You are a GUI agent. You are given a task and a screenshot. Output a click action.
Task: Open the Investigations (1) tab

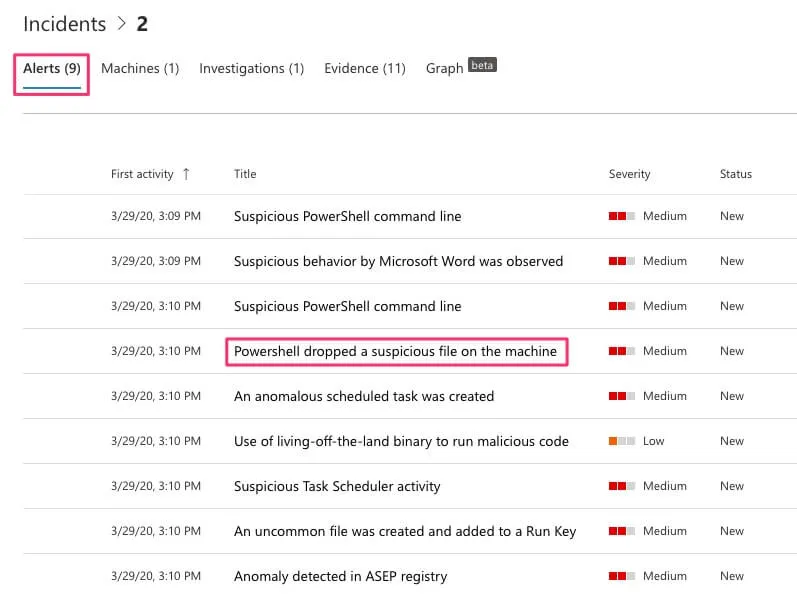pos(251,69)
